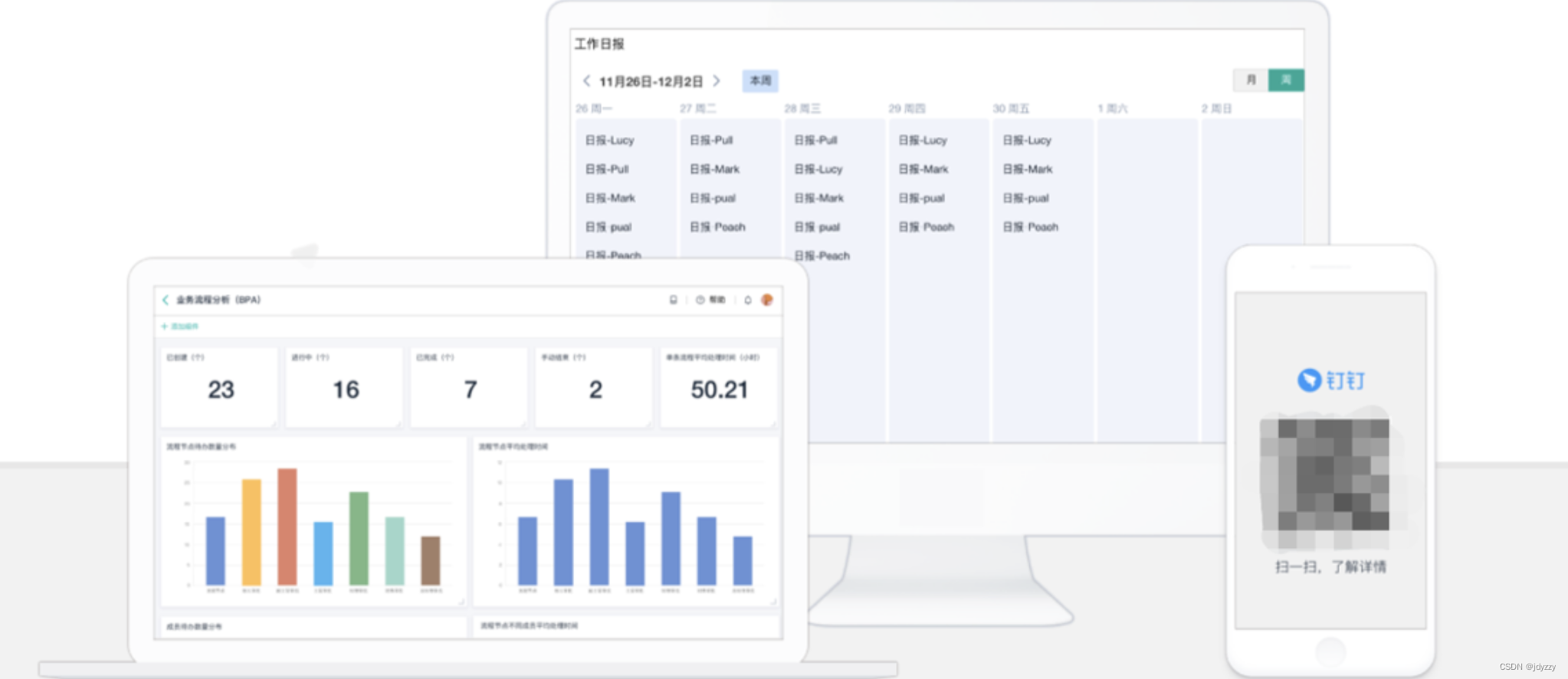Open 日报-Mark in the 周一 column
The height and width of the screenshot is (679, 1568).
[611, 198]
